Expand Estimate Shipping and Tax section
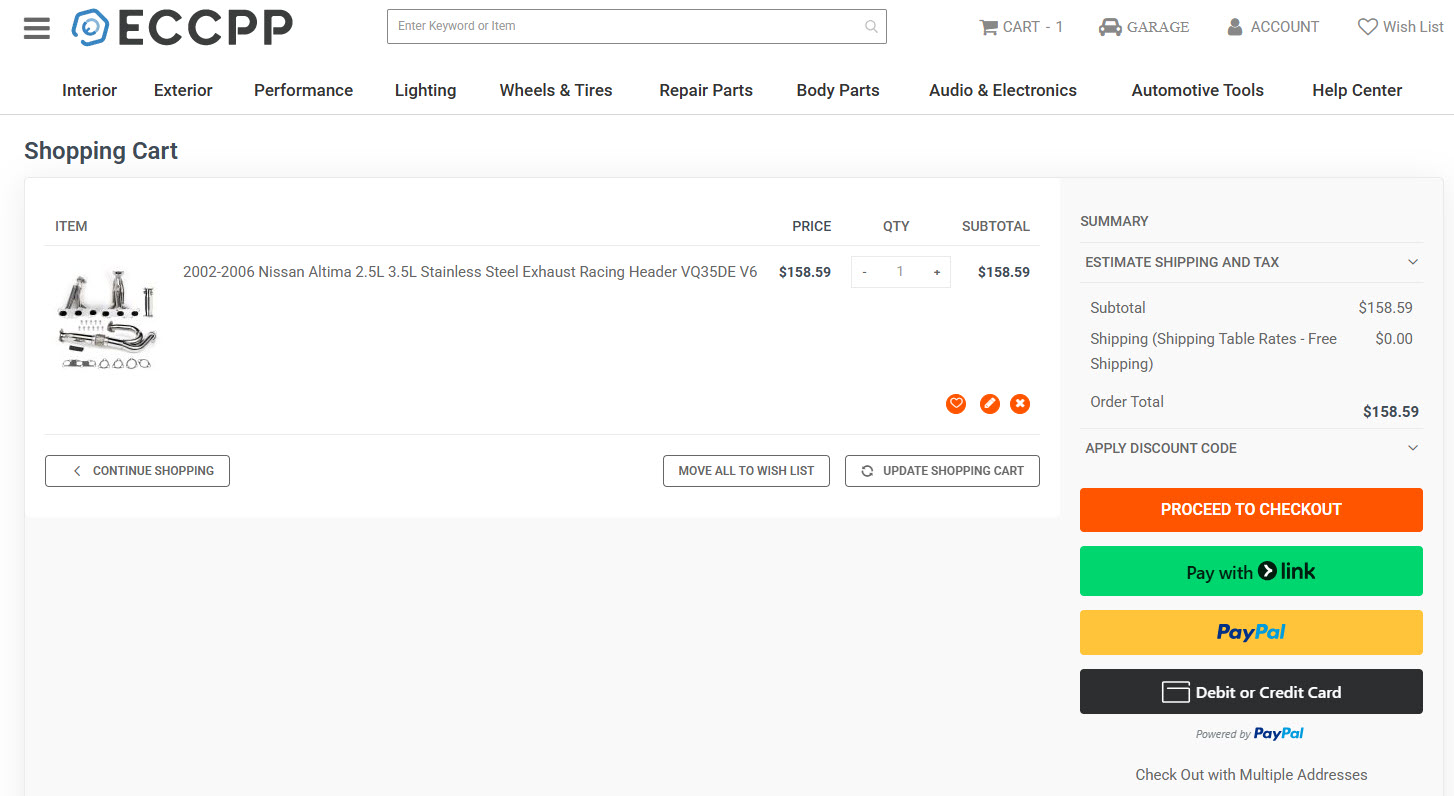This screenshot has width=1454, height=796. (1412, 262)
